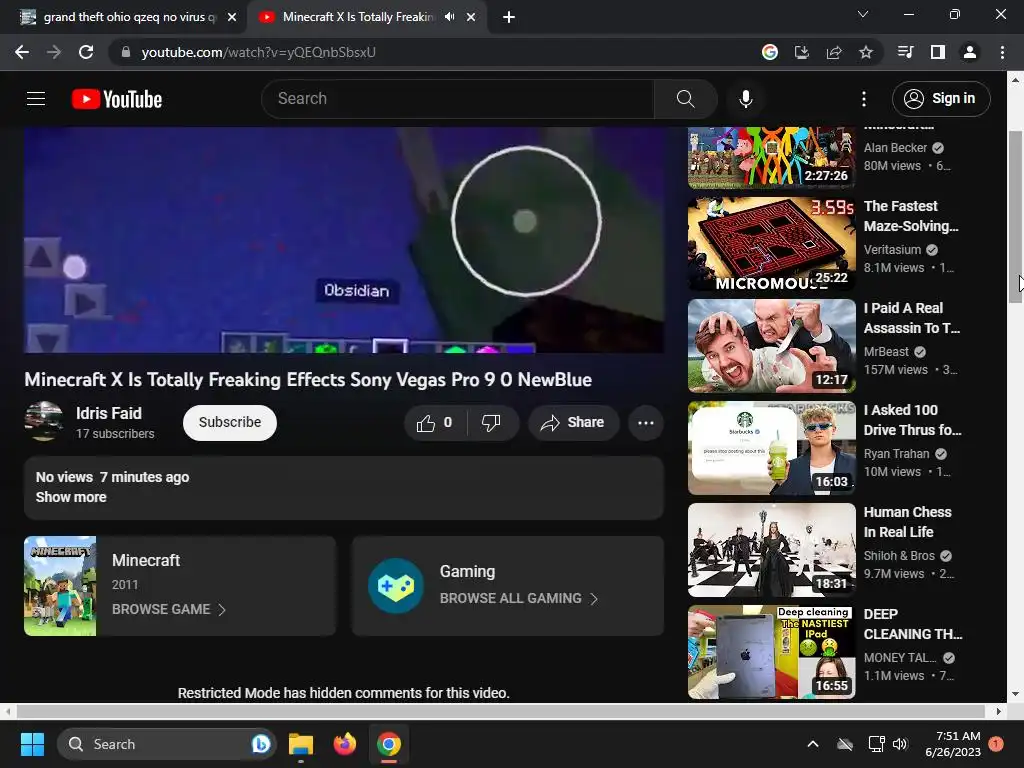
Task: Click the Chrome icon in the taskbar
Action: pos(389,744)
